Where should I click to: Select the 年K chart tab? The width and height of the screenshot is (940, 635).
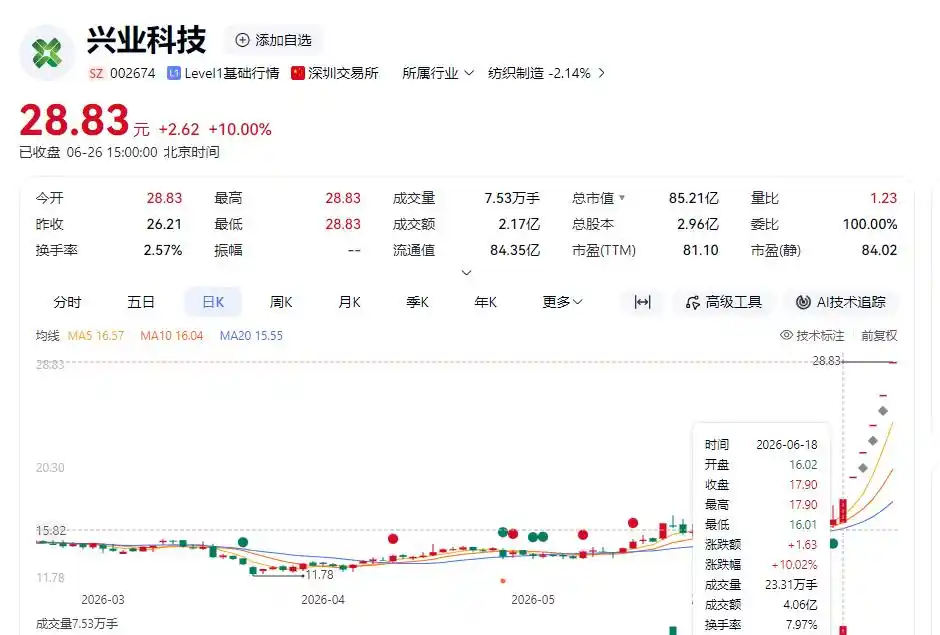coord(485,302)
